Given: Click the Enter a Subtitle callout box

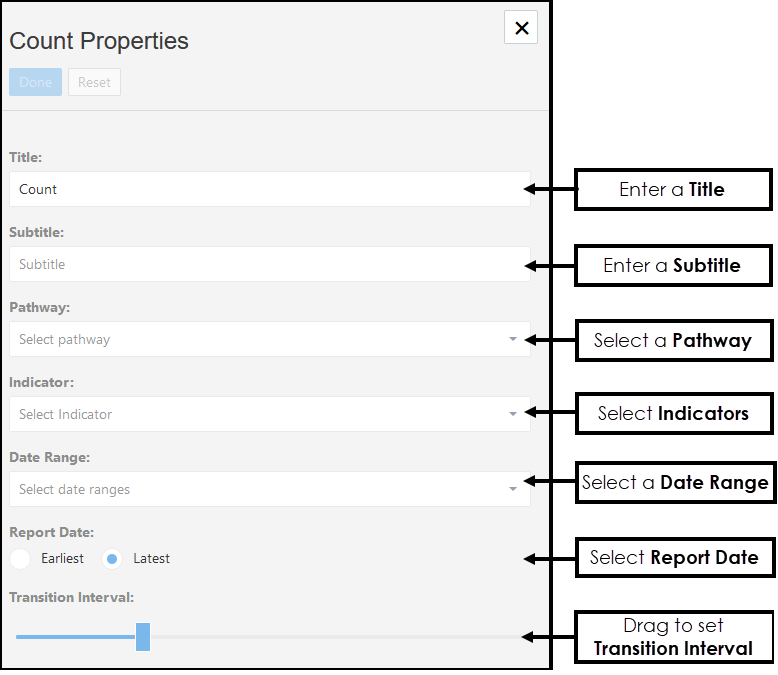Looking at the screenshot, I should coord(672,265).
